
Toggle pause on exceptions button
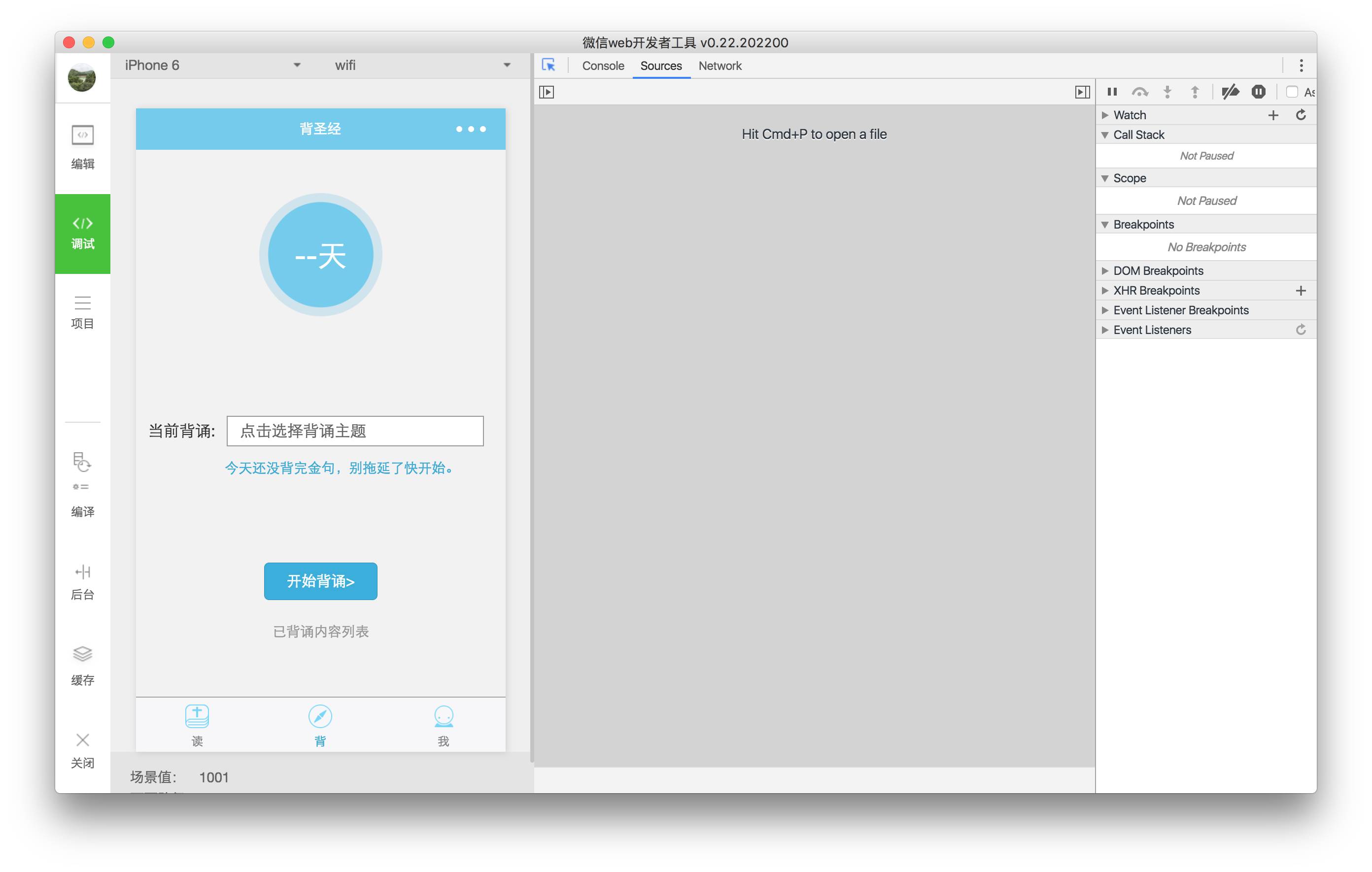[1258, 92]
